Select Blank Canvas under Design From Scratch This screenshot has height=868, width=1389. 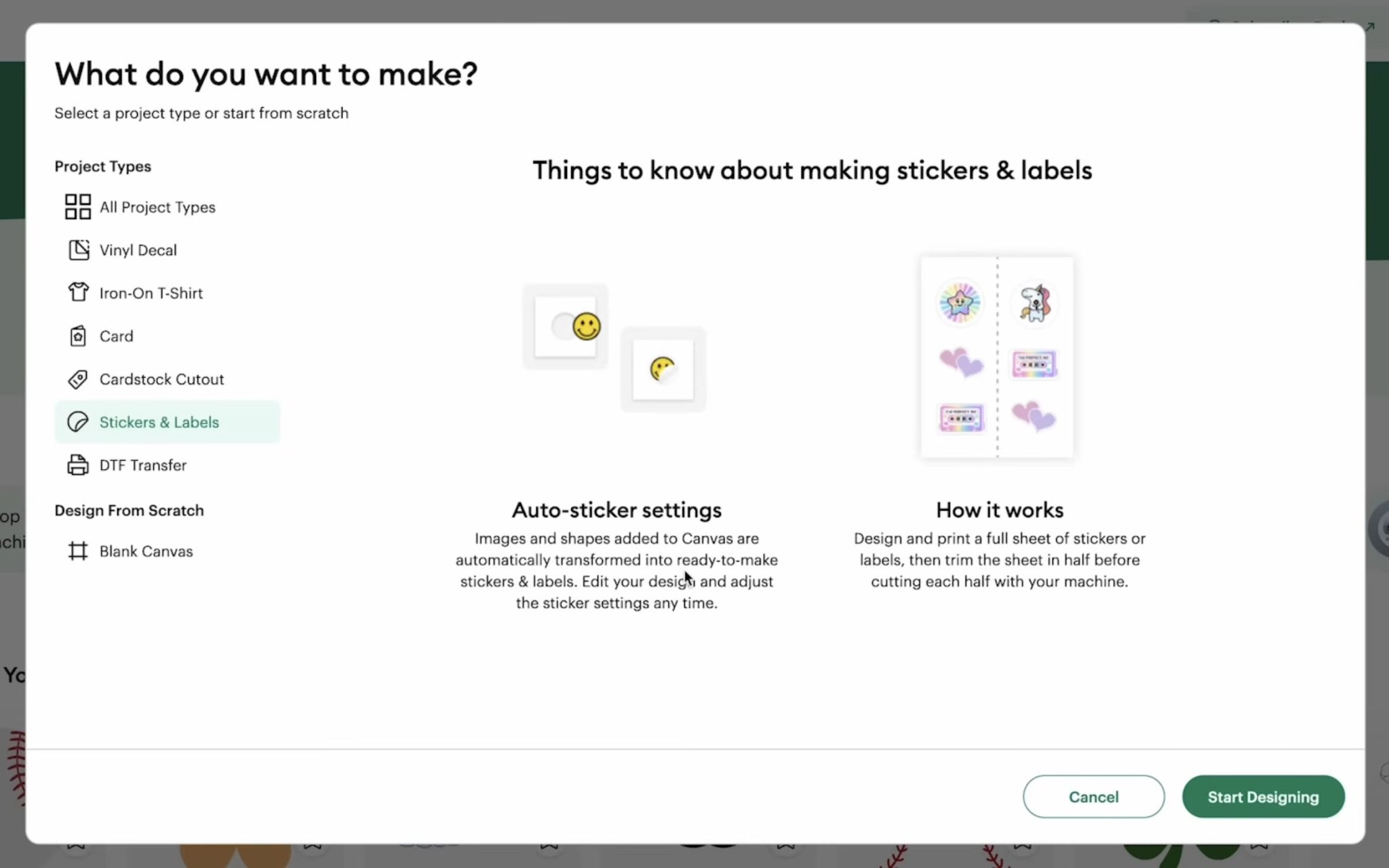pos(146,551)
